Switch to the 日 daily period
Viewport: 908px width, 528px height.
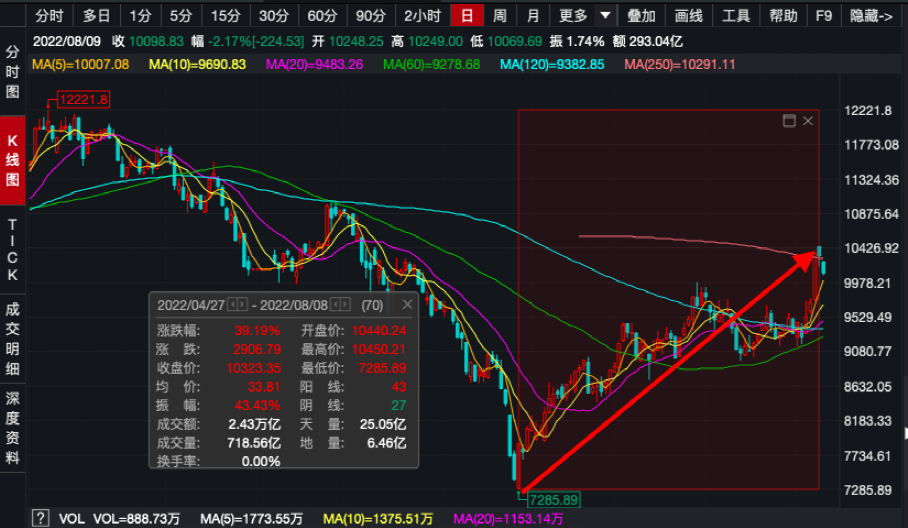click(465, 16)
